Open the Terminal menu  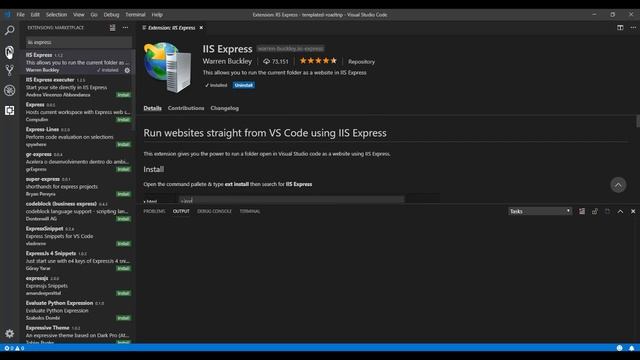[x=135, y=15]
